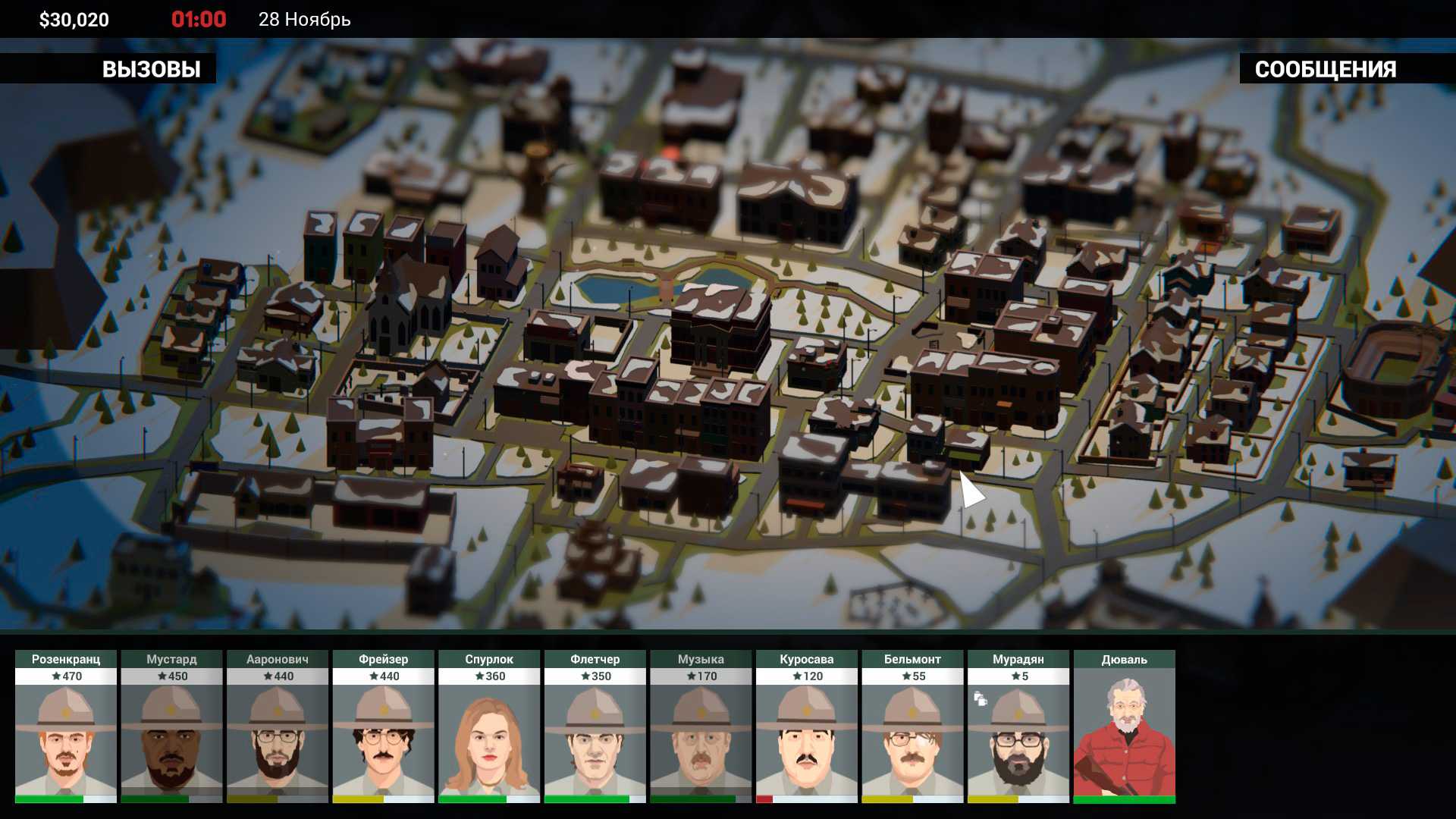Click the red 01:00 clock

click(199, 20)
